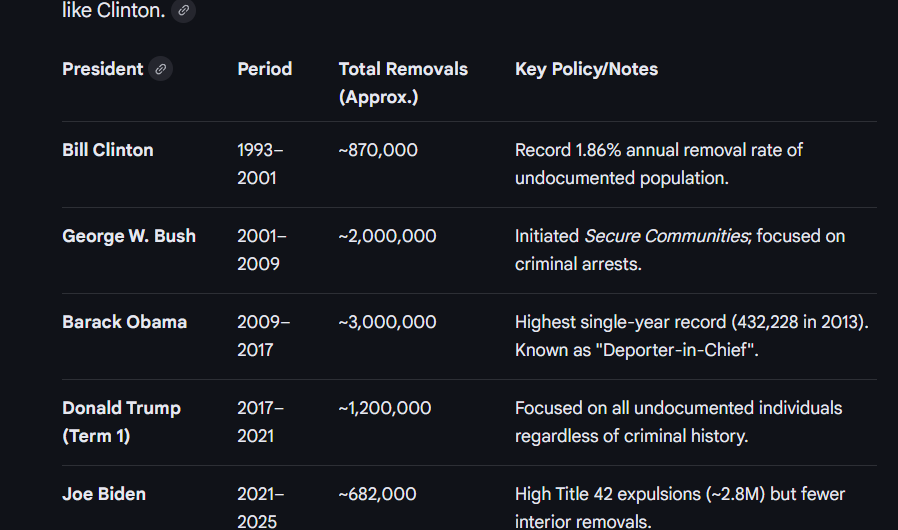The width and height of the screenshot is (898, 530).
Task: Click the George W. Bush name cell
Action: click(129, 236)
